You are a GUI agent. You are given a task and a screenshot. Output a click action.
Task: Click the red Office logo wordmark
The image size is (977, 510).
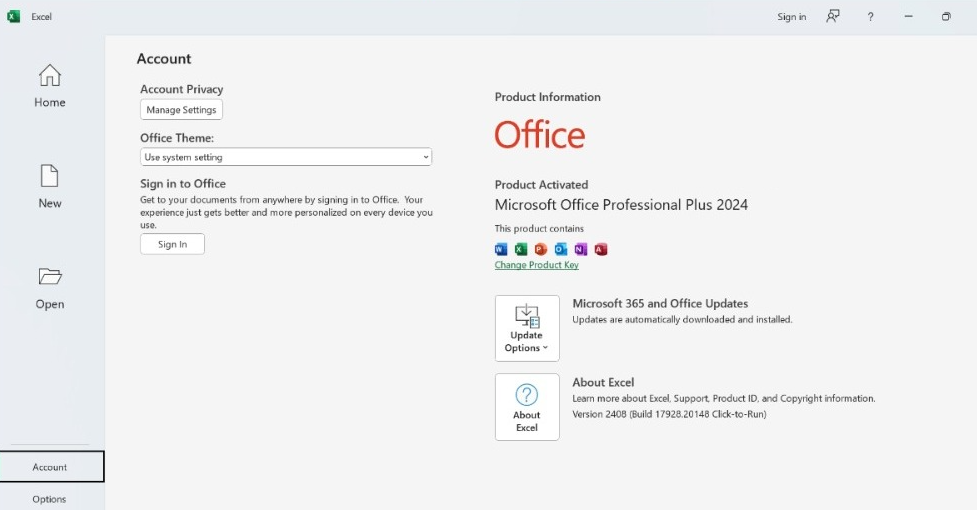click(x=540, y=135)
